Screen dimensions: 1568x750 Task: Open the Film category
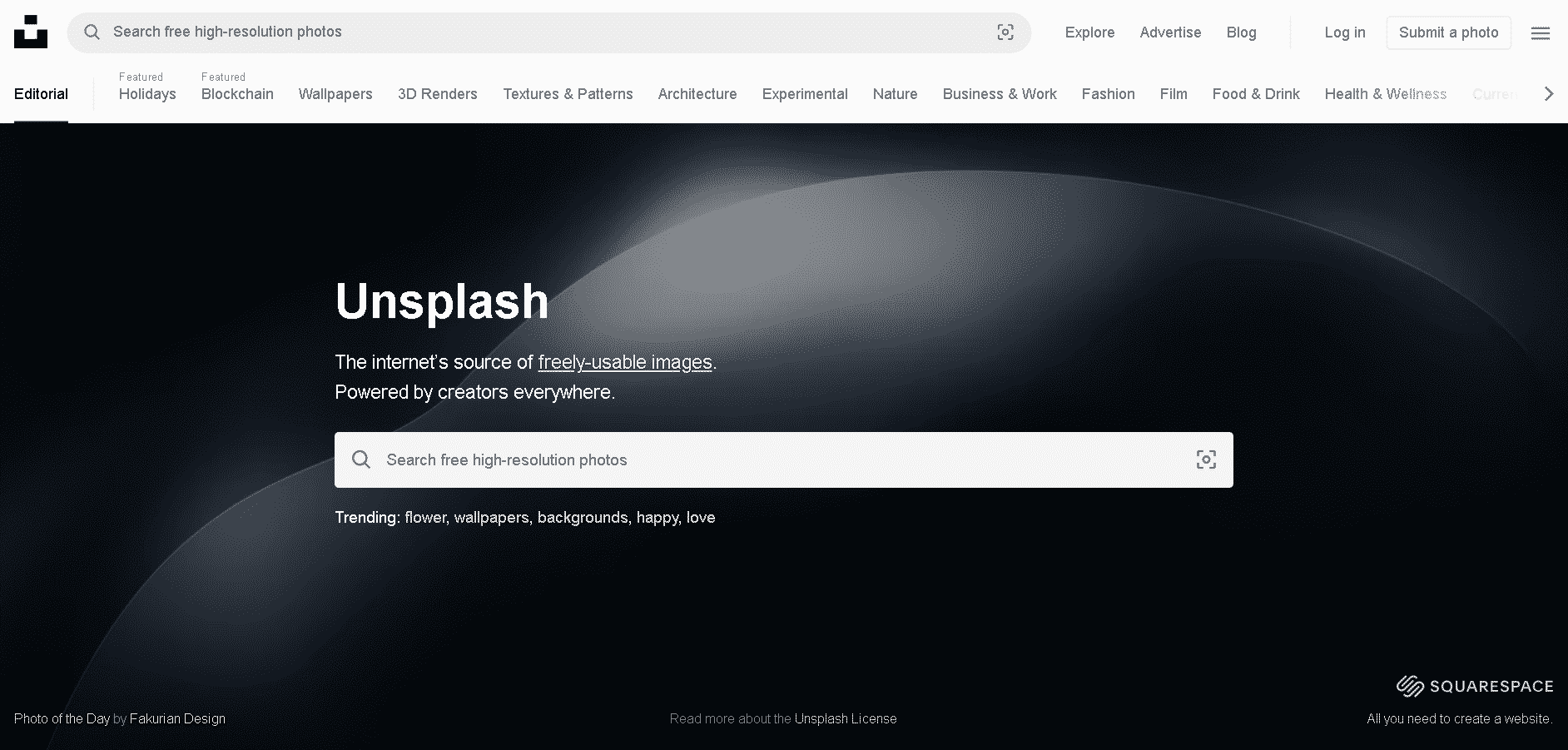(1174, 94)
